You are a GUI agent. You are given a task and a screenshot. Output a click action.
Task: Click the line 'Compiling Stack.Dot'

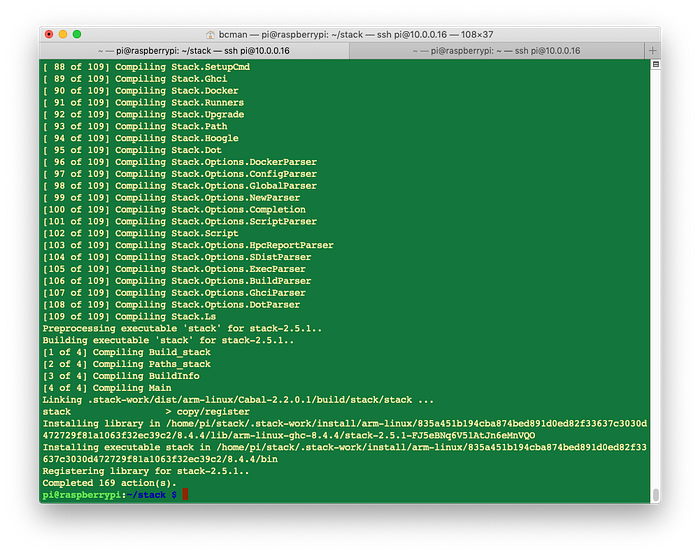click(x=132, y=150)
